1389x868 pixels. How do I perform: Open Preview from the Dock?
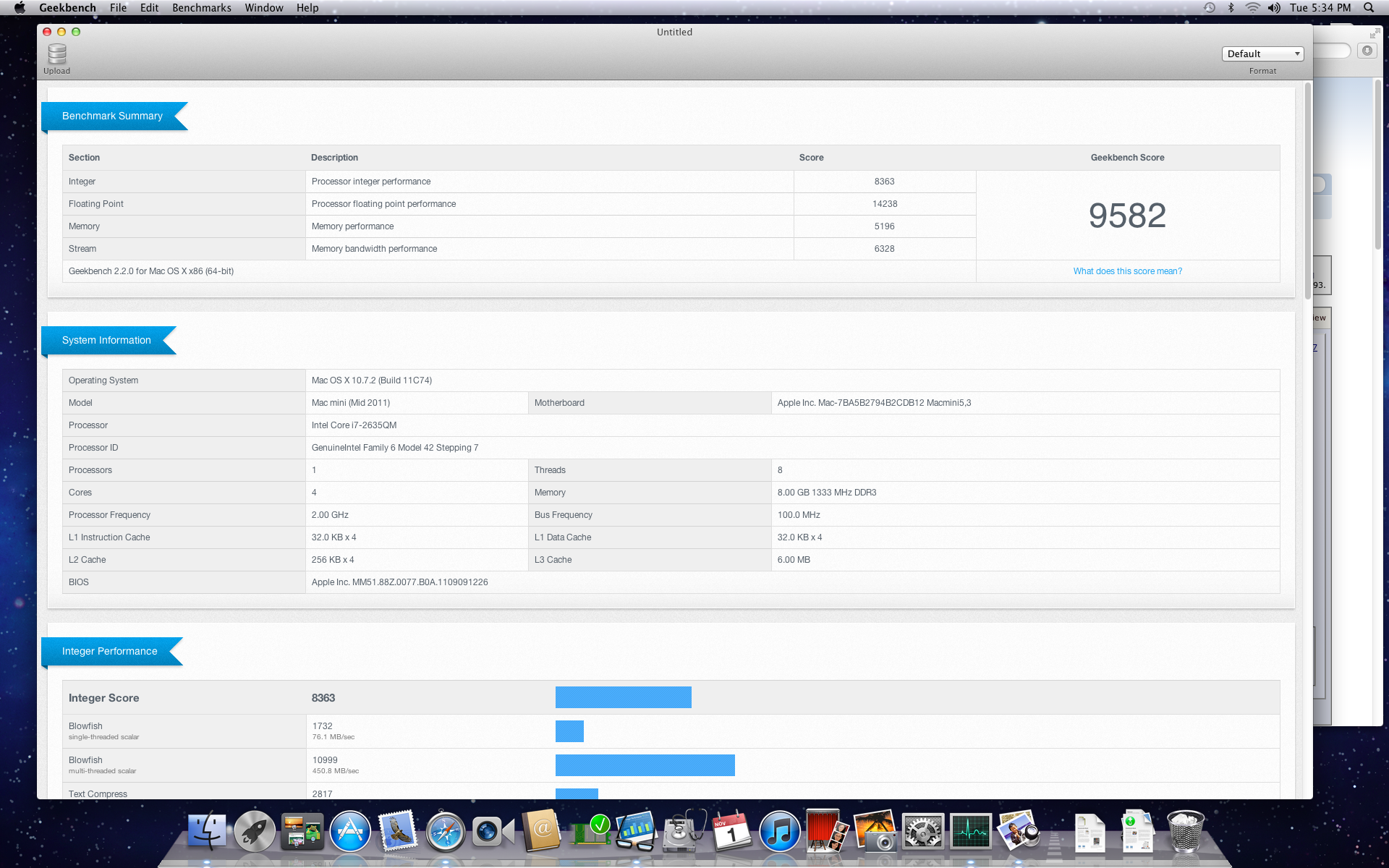(1019, 830)
